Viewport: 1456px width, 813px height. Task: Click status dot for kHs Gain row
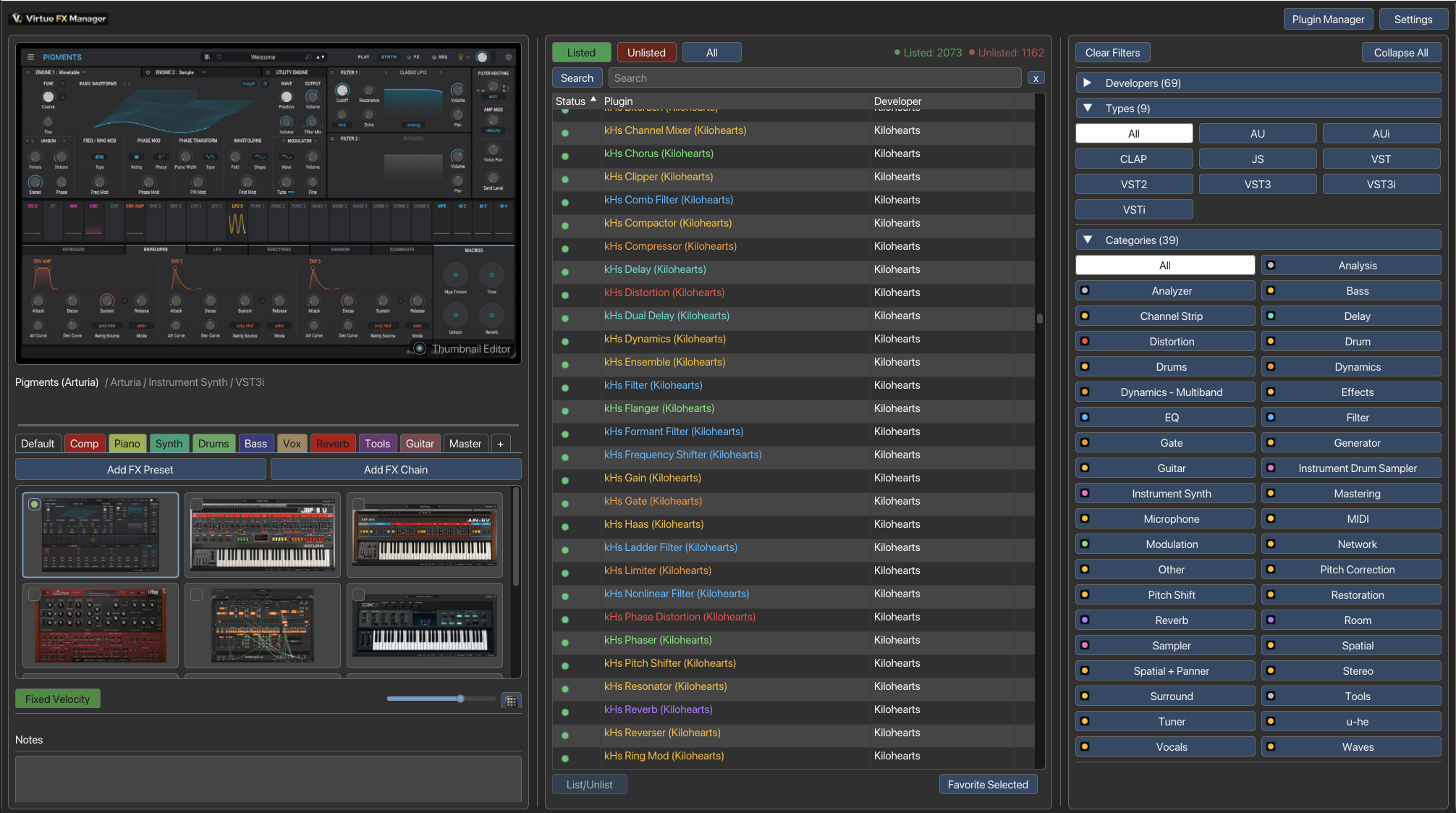[x=565, y=480]
